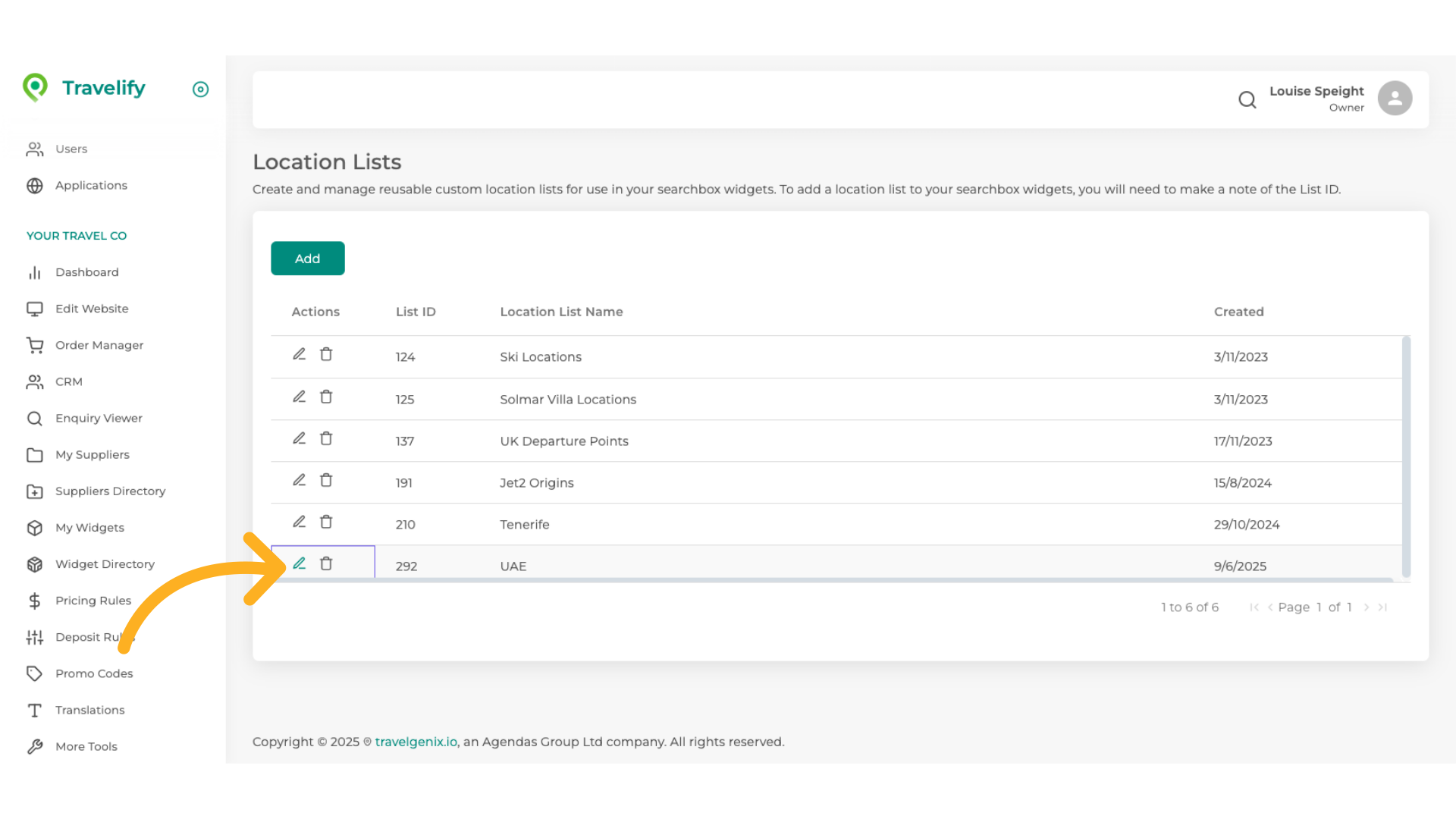
Task: Go to the next page chevron
Action: pos(1367,607)
